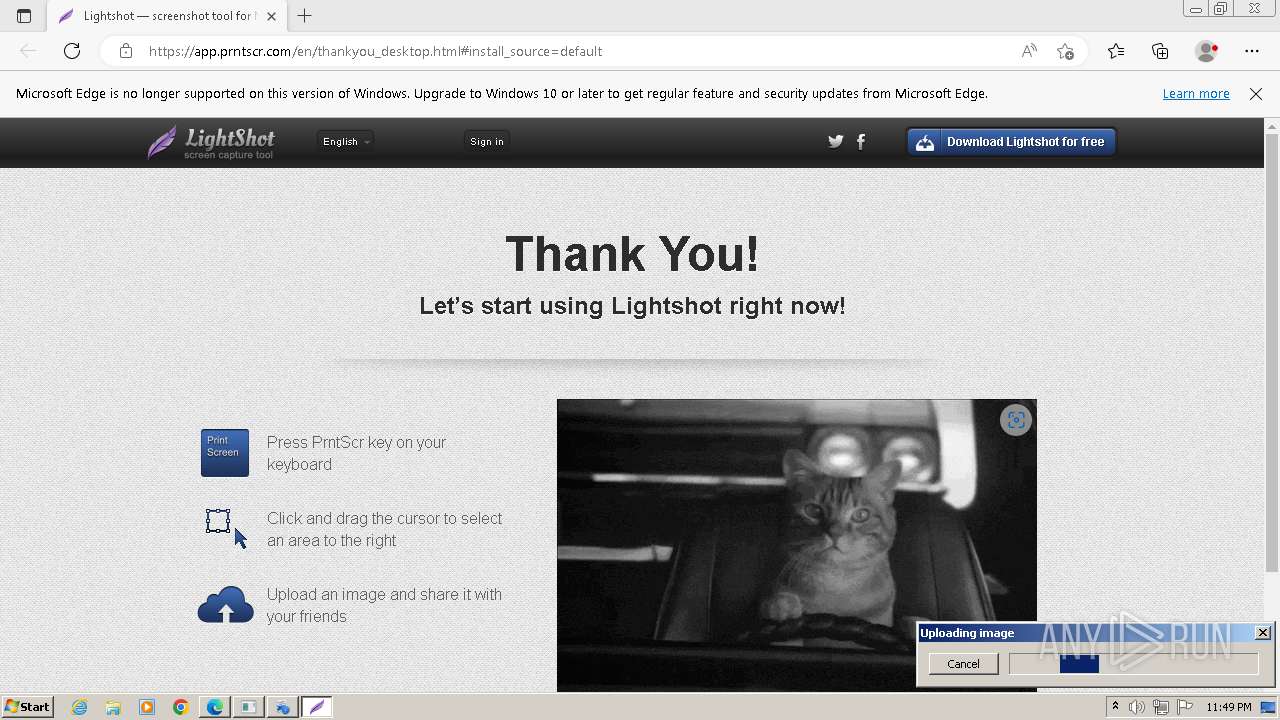Image resolution: width=1280 pixels, height=720 pixels.
Task: Click 'Thank You!' heading text
Action: [x=632, y=254]
